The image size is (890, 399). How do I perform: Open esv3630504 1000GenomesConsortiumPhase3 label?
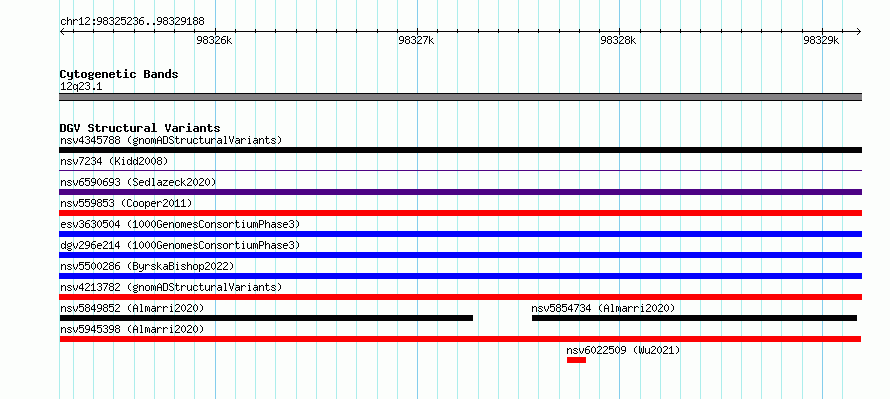pyautogui.click(x=180, y=224)
